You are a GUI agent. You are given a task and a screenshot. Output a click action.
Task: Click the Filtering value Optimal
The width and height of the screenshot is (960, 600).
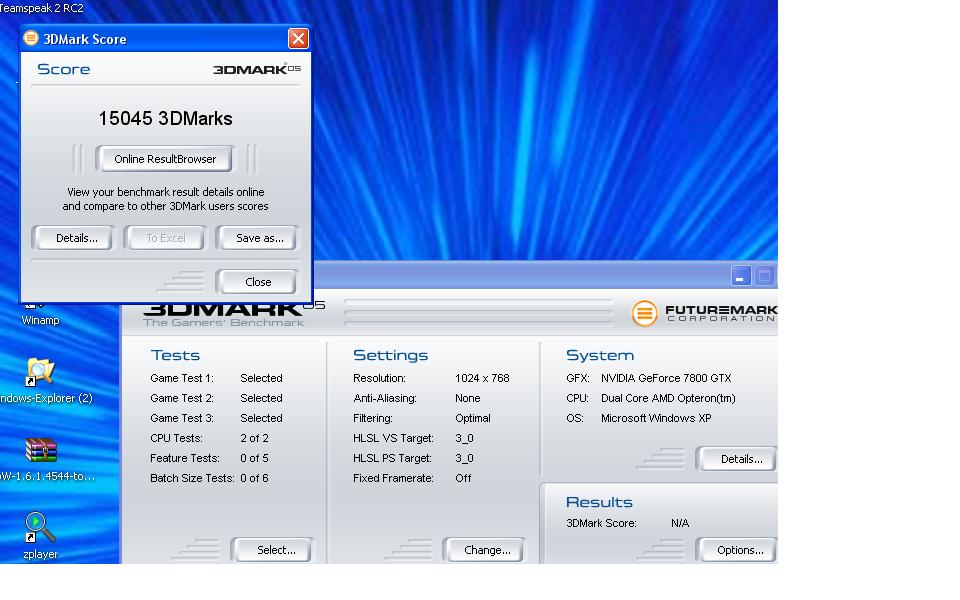(473, 418)
